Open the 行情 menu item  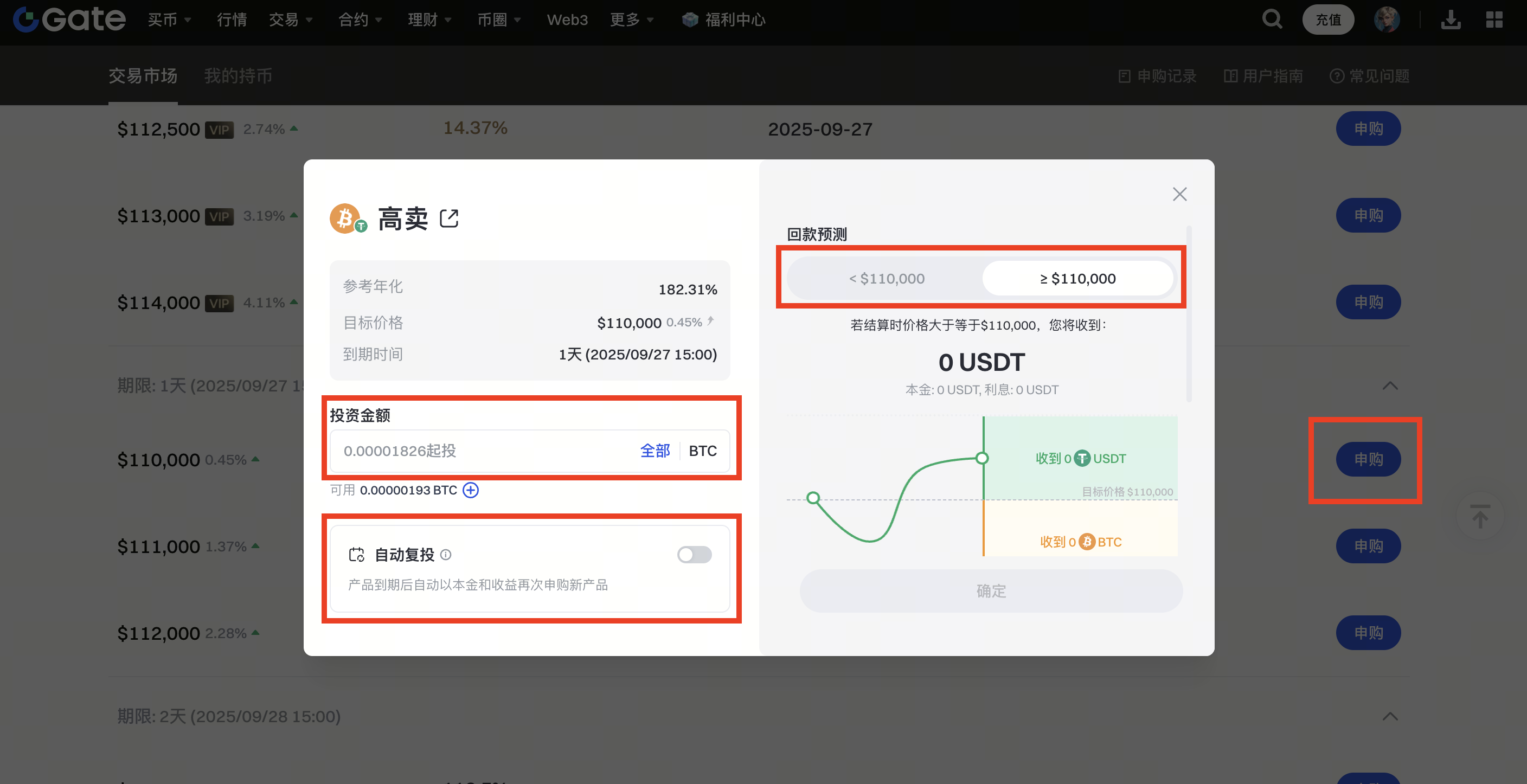point(231,20)
